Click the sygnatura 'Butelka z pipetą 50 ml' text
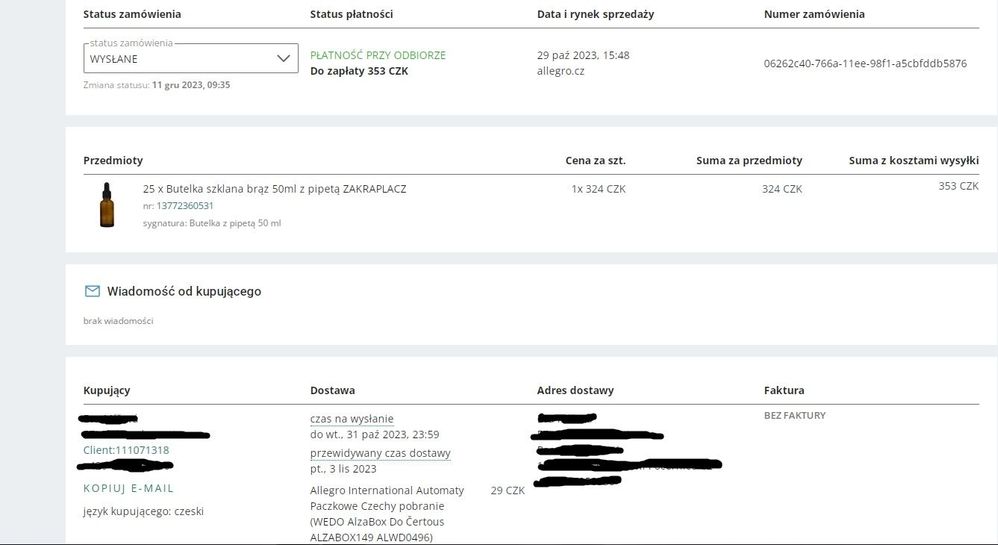Screen dimensions: 998x545 point(212,223)
